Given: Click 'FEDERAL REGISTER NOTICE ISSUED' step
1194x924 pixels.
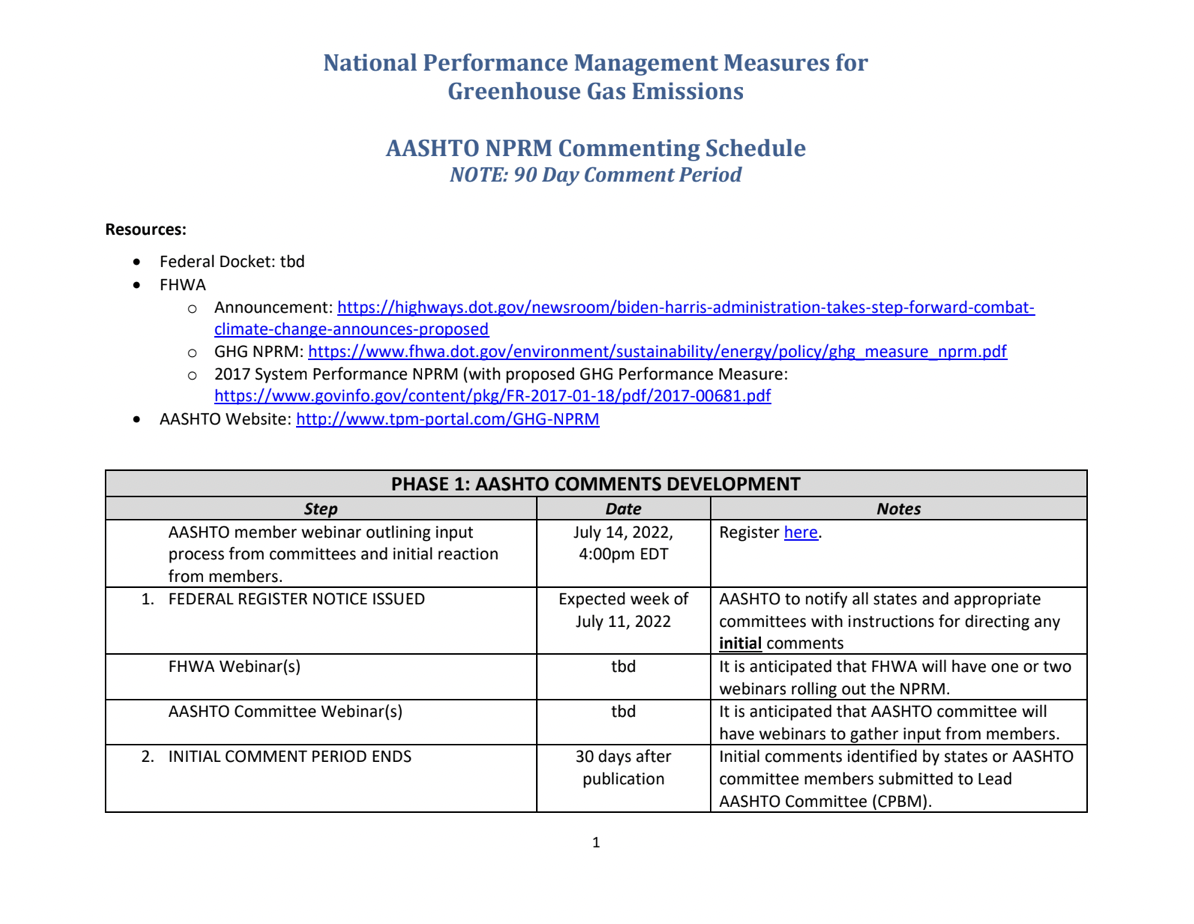Looking at the screenshot, I should (296, 599).
